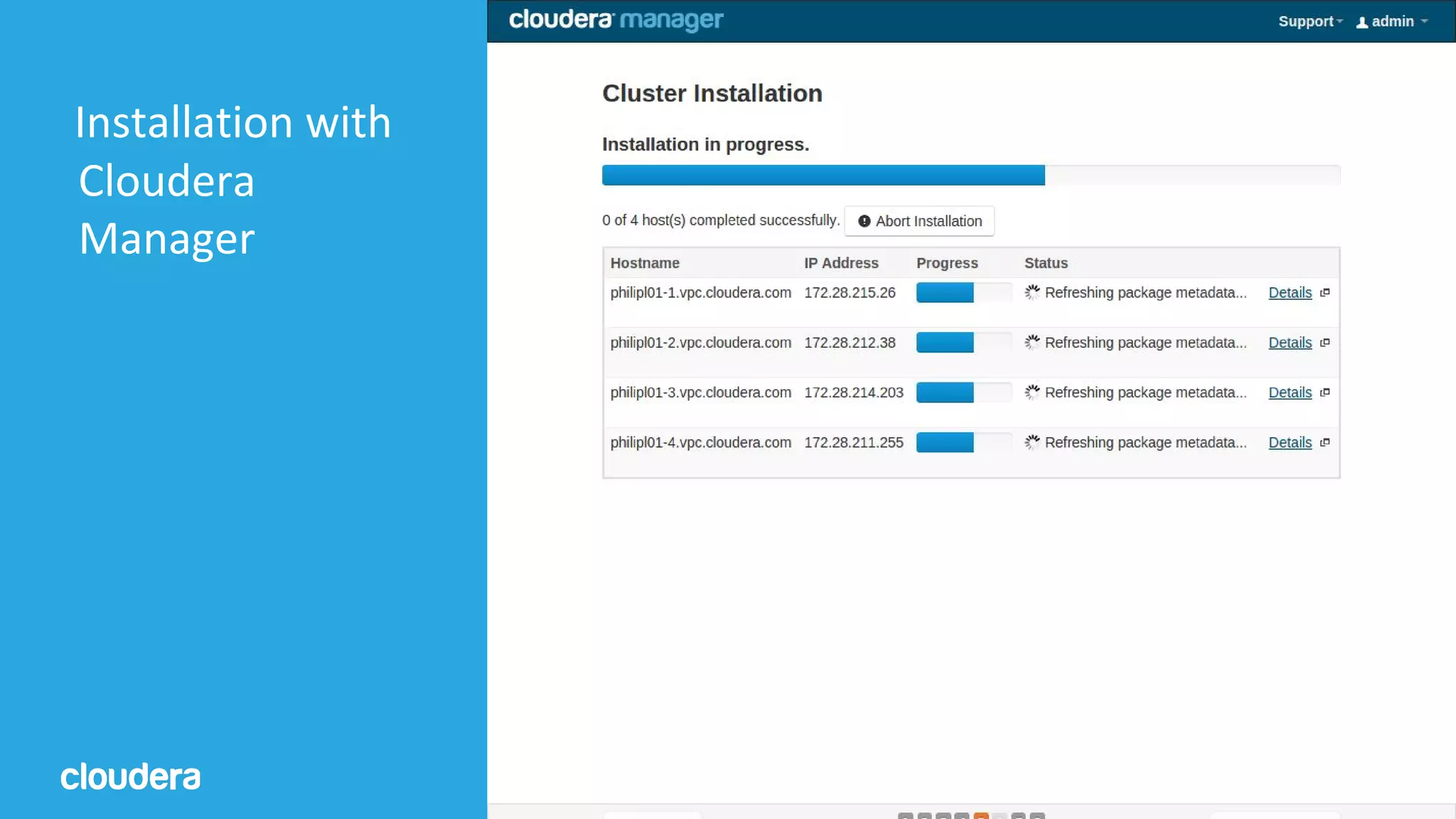Open Details for philipl01-2.vpc.cloudera.com
This screenshot has height=819, width=1456.
(1290, 343)
